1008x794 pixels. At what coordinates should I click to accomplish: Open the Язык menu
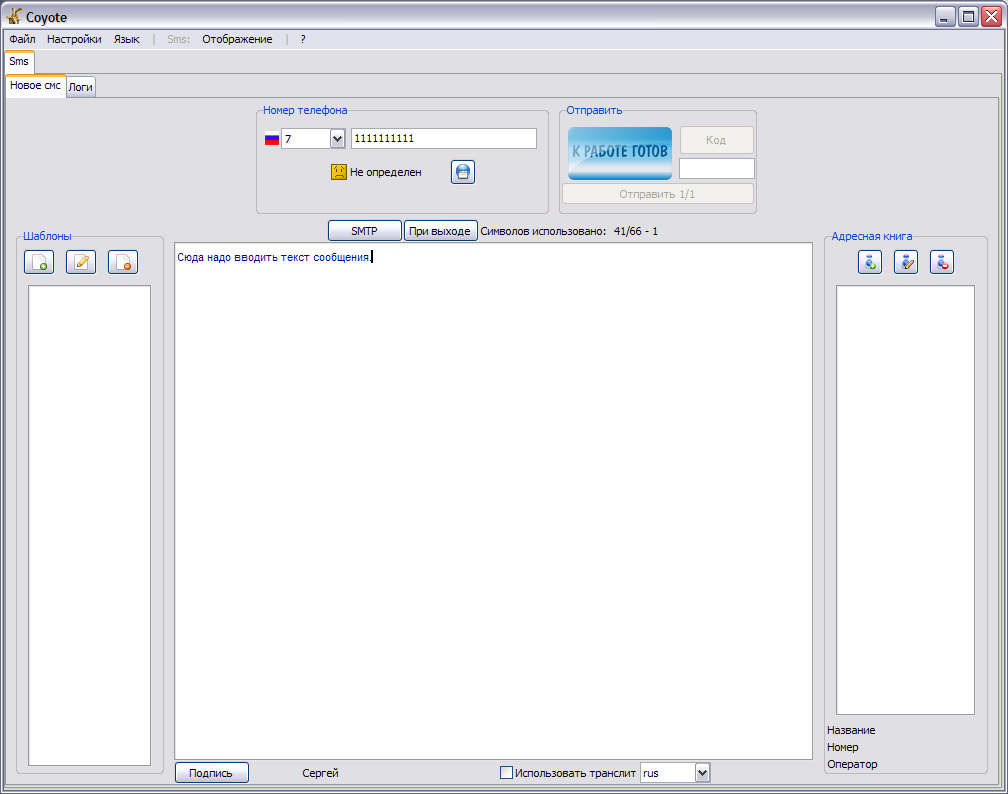(x=127, y=39)
